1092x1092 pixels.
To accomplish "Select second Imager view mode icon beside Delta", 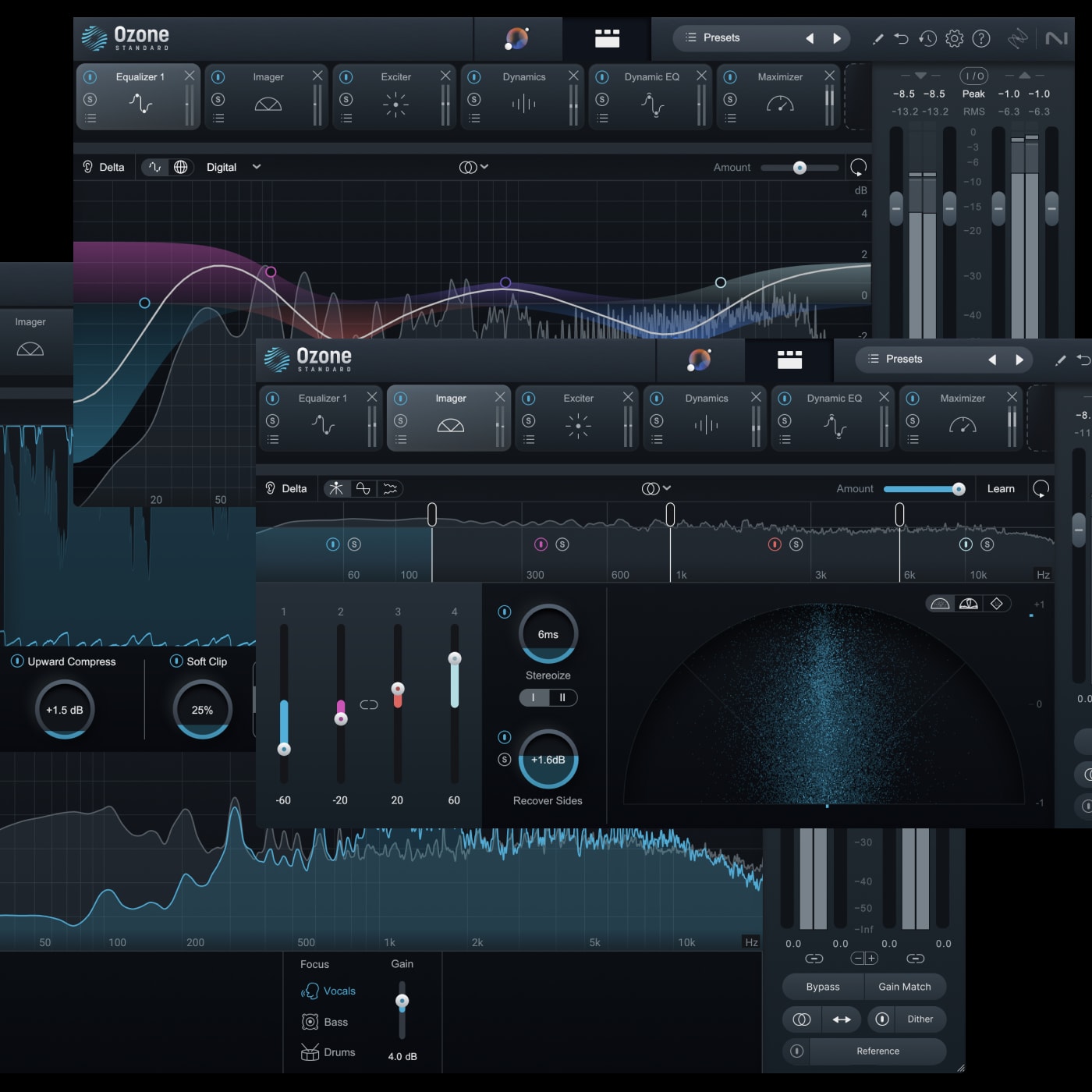I will click(363, 488).
